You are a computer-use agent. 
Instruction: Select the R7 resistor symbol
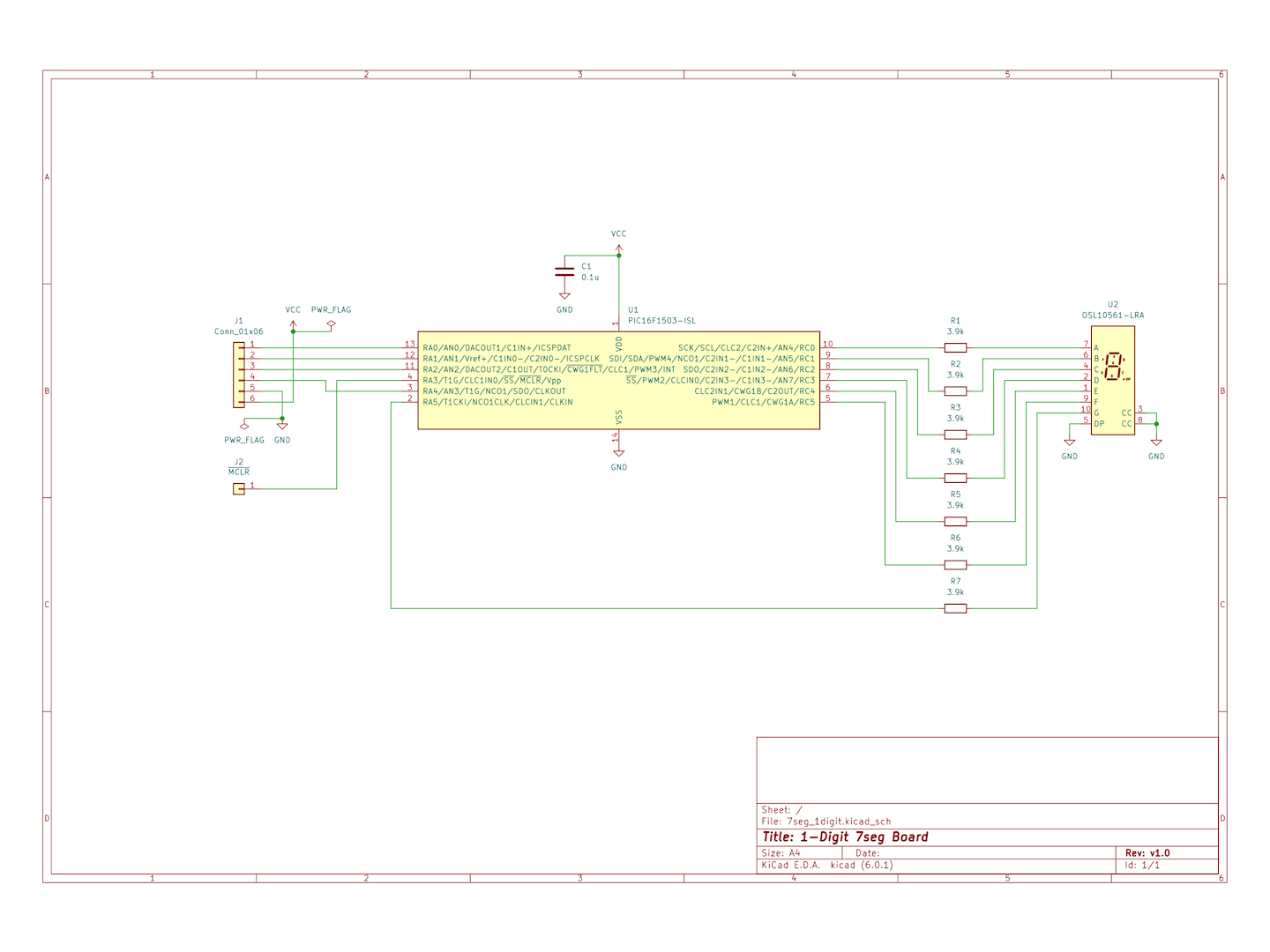click(955, 608)
